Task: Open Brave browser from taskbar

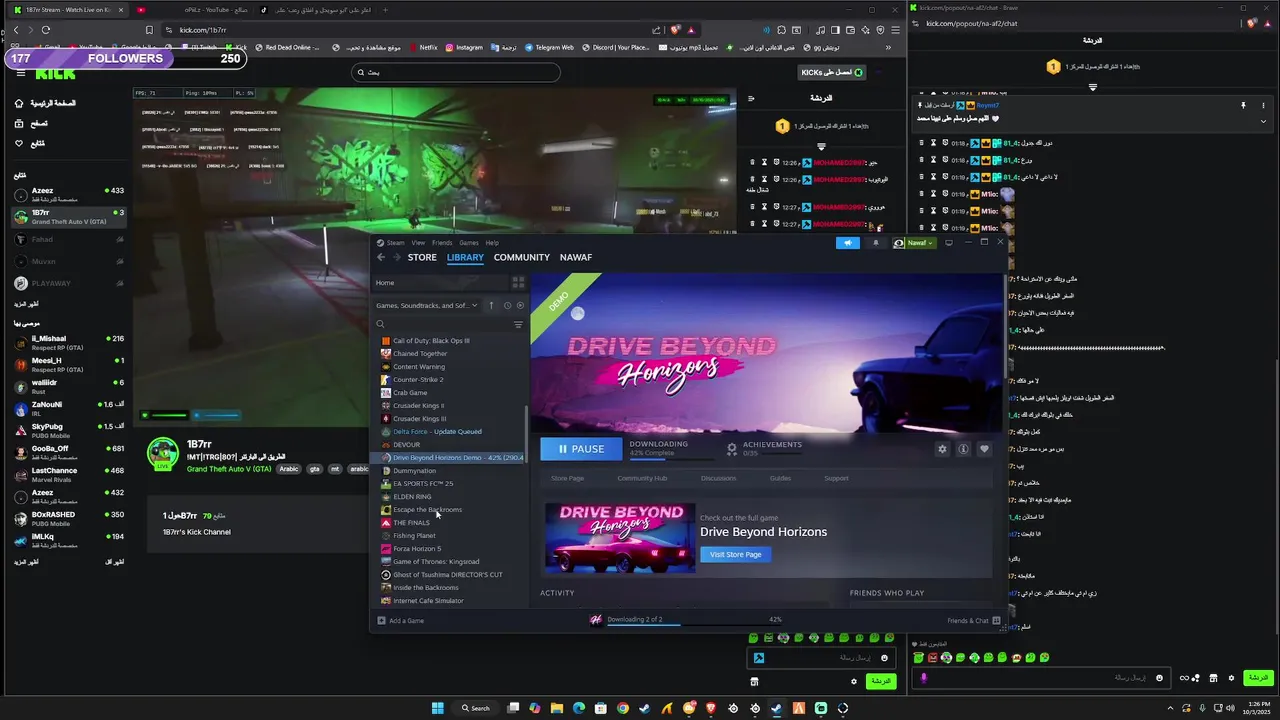Action: 711,708
